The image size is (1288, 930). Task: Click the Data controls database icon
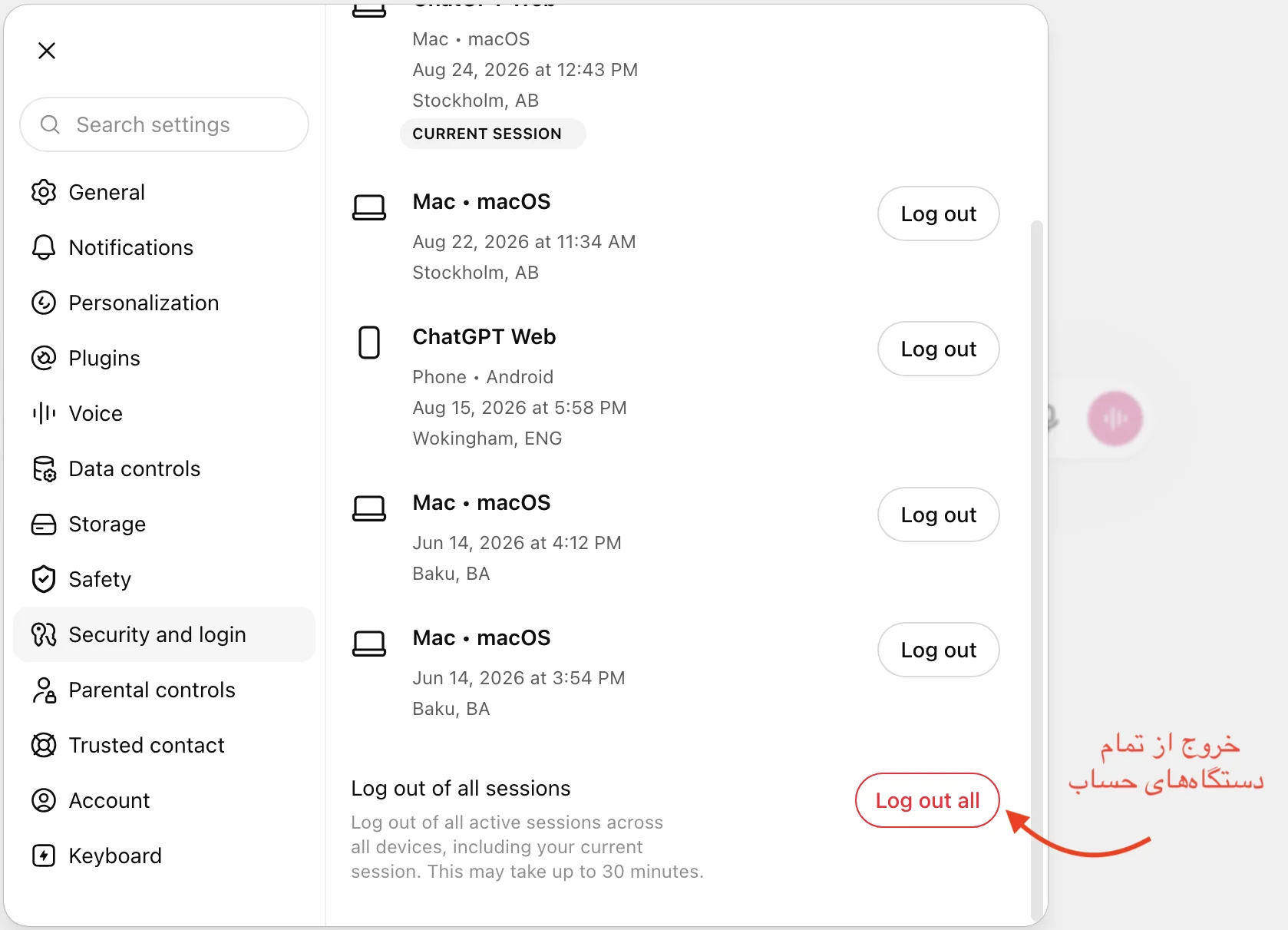click(44, 468)
